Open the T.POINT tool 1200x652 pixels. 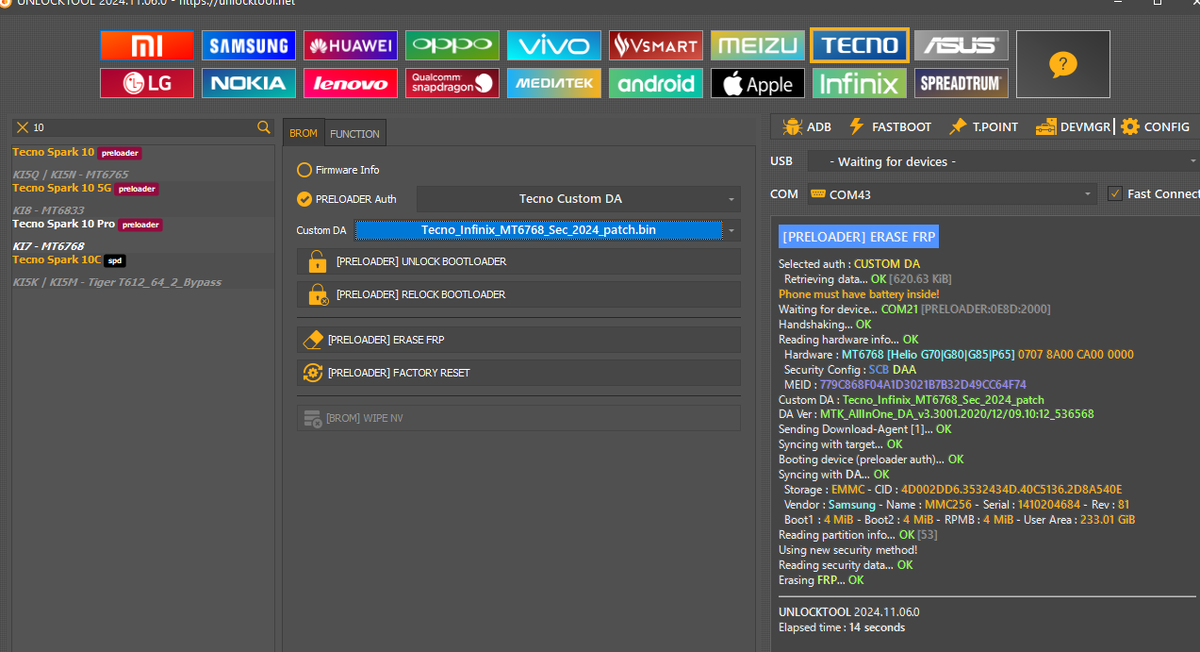[x=983, y=127]
